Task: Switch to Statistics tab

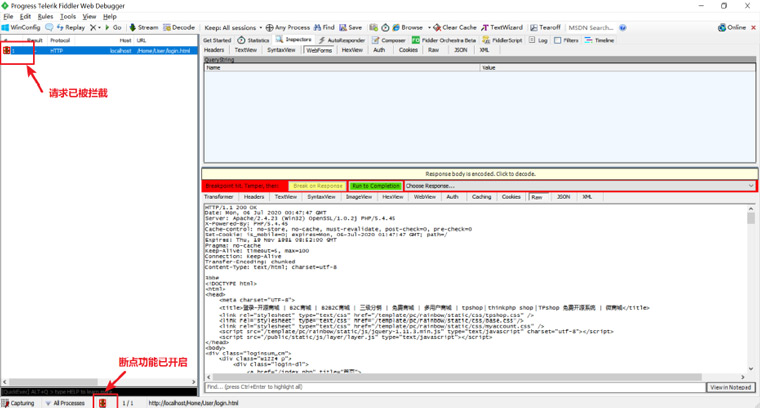Action: [253, 40]
